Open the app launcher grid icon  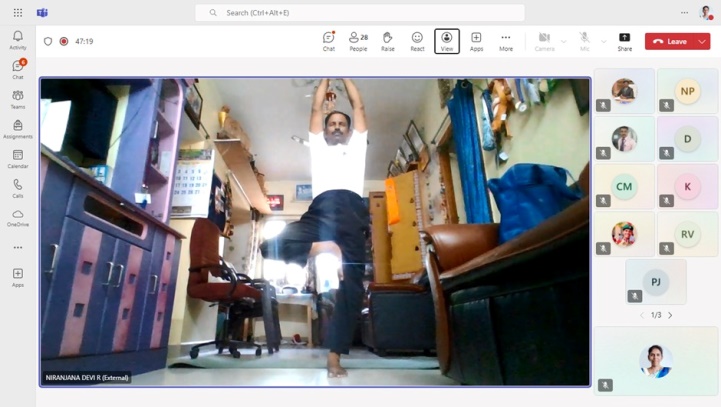[18, 13]
